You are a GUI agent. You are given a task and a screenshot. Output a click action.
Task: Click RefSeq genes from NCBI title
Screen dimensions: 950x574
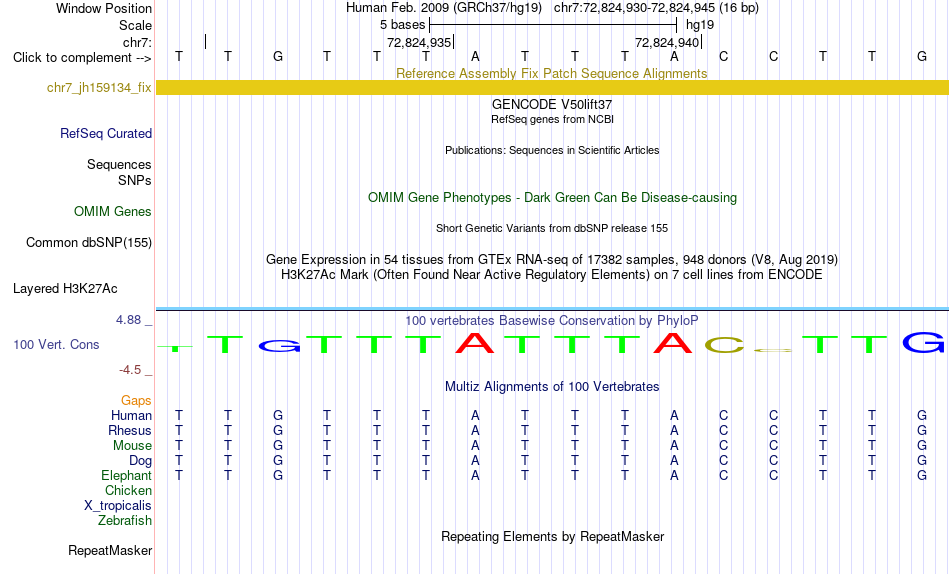(552, 119)
